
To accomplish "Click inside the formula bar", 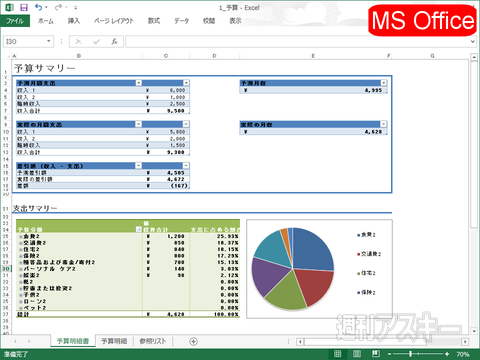I will (x=298, y=42).
